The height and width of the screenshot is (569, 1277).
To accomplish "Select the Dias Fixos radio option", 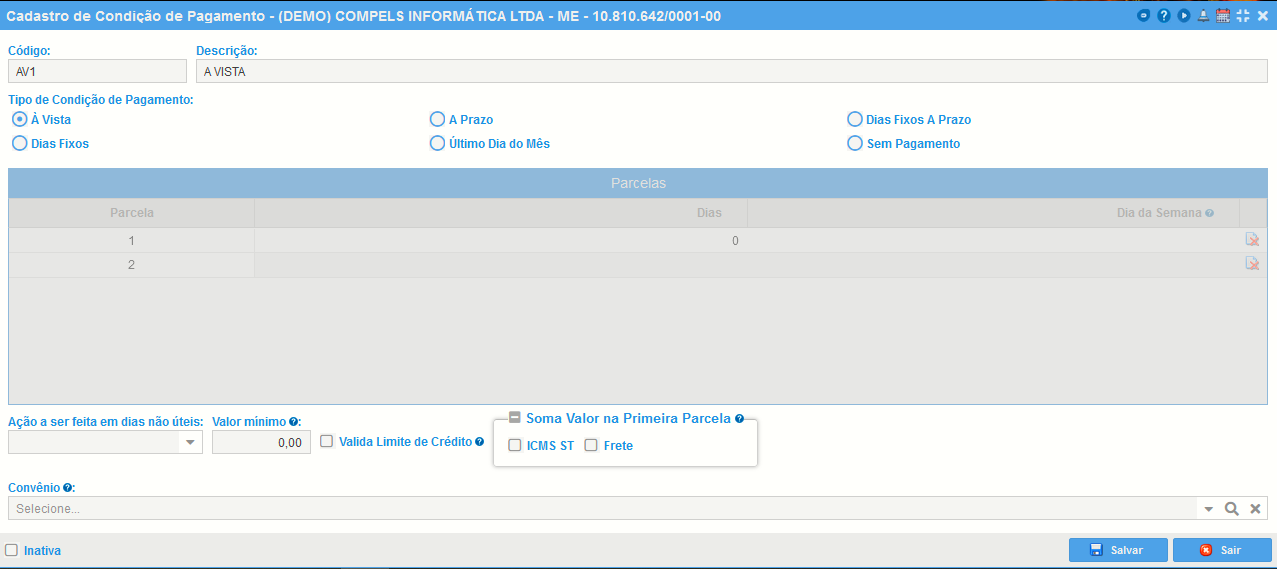I will tap(19, 143).
